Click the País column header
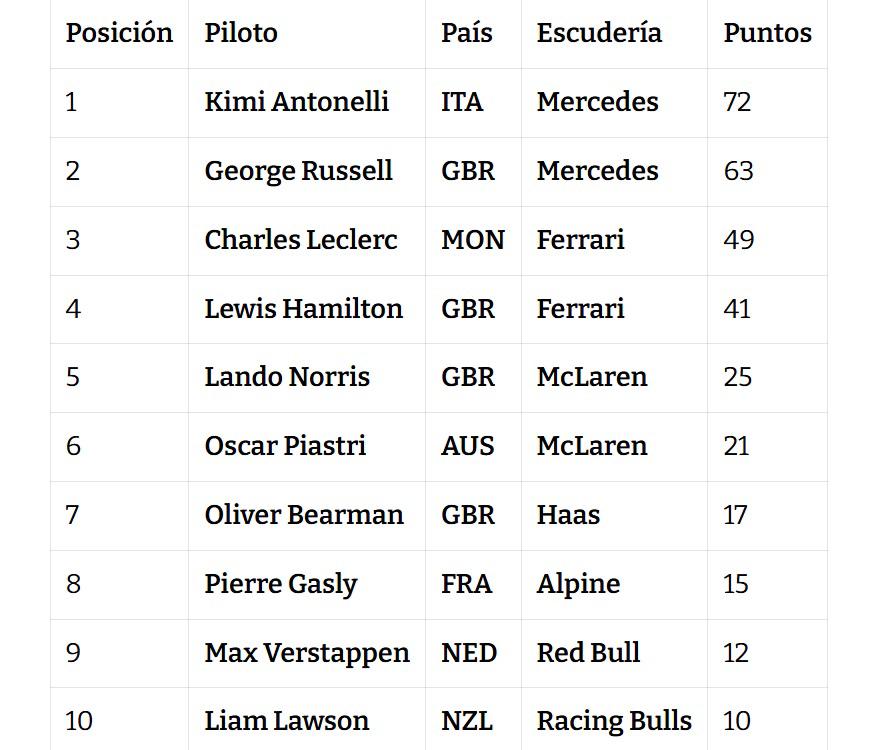The width and height of the screenshot is (873, 750). [x=466, y=33]
